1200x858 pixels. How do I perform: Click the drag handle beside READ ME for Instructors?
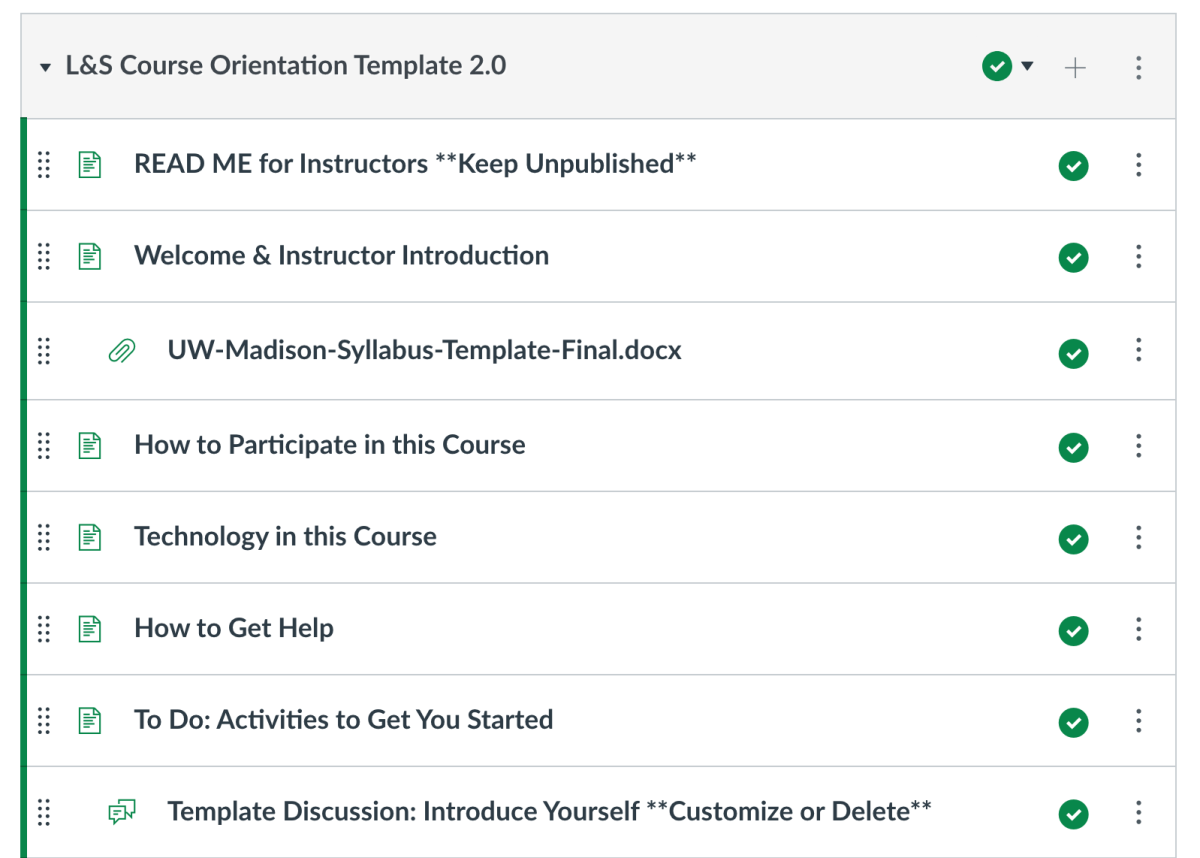click(43, 165)
